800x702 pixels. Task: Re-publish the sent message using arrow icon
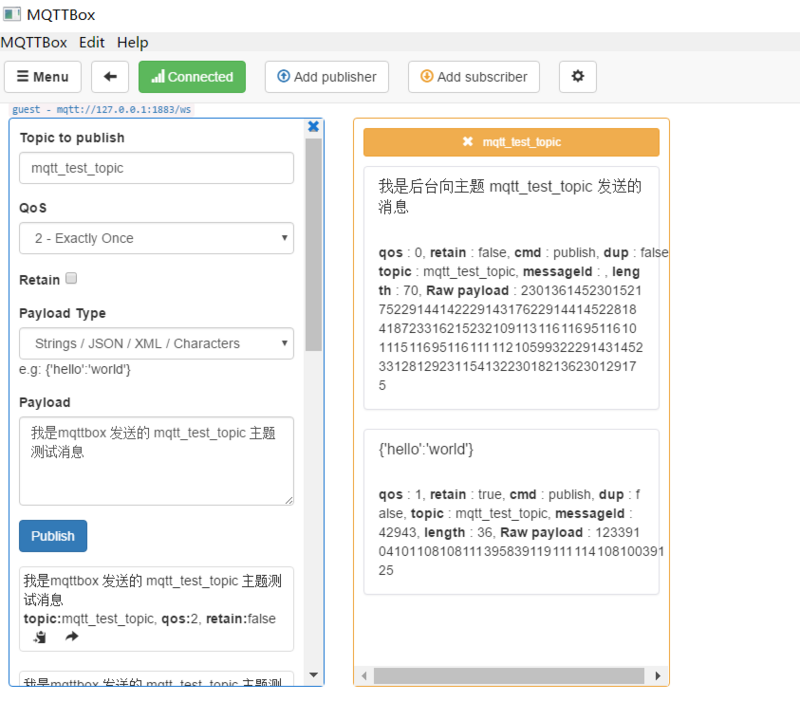70,638
